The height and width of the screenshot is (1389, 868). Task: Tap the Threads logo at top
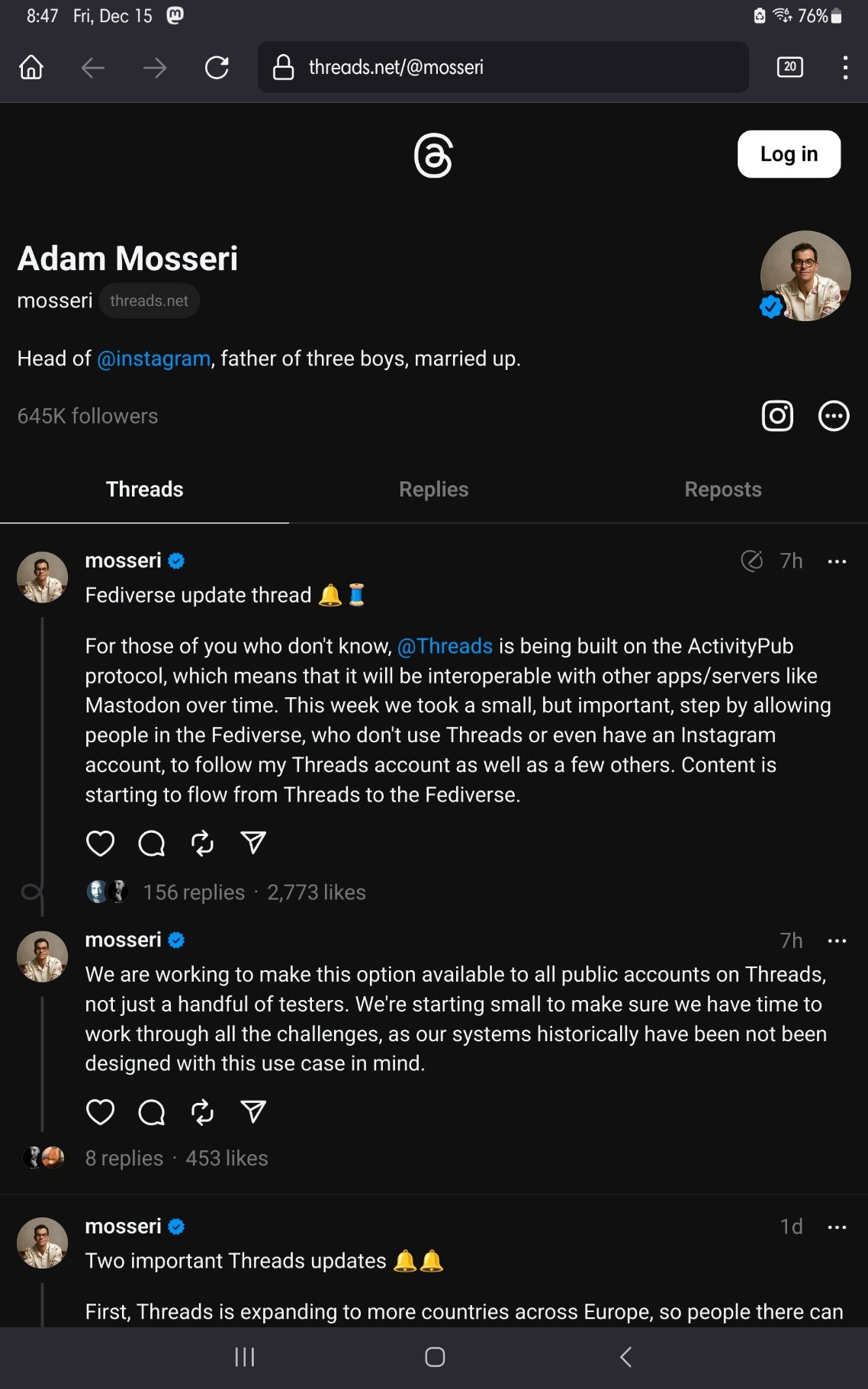click(x=433, y=156)
